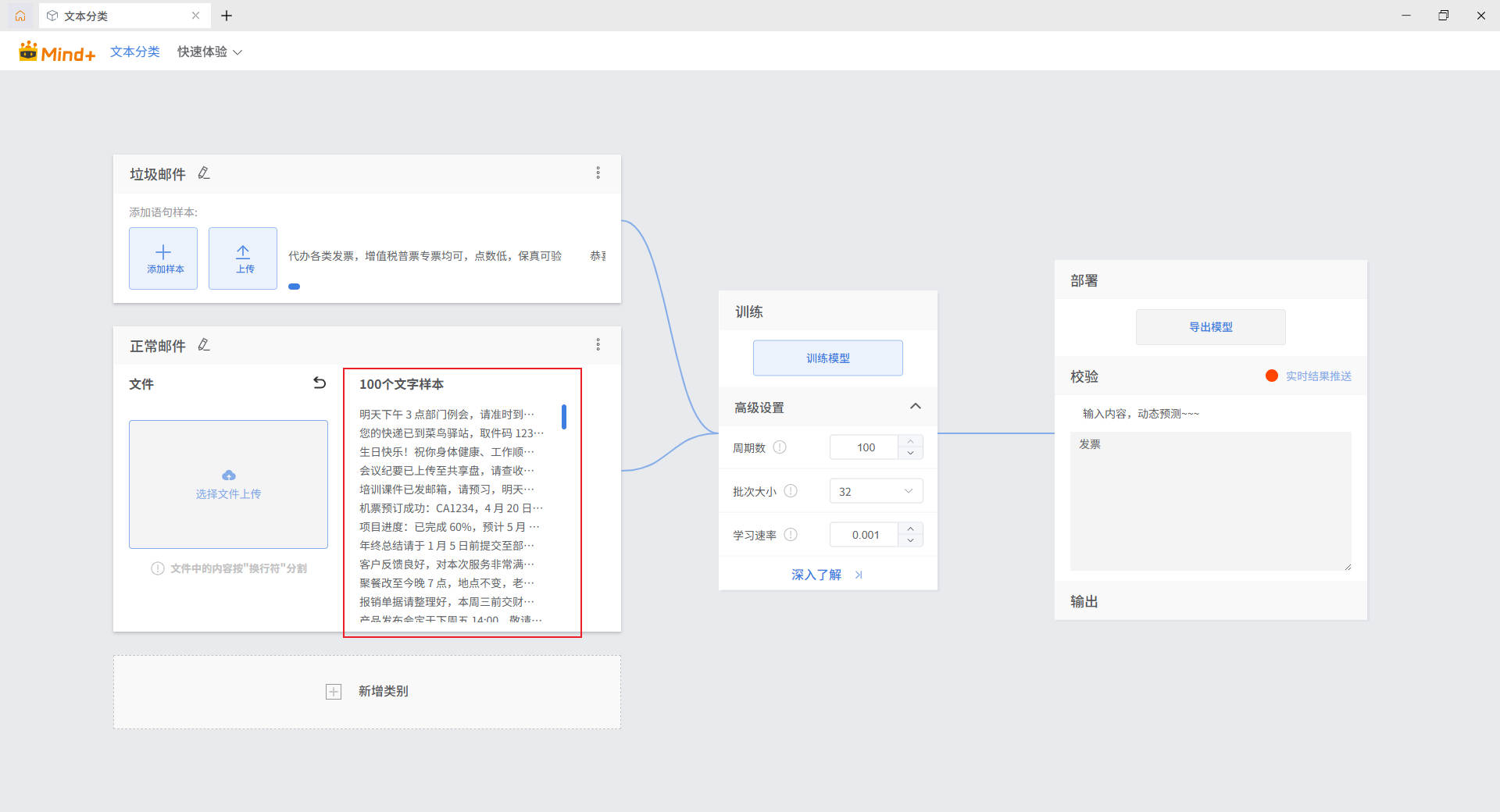Open 正常邮件 more options menu
The height and width of the screenshot is (812, 1500).
pyautogui.click(x=598, y=345)
